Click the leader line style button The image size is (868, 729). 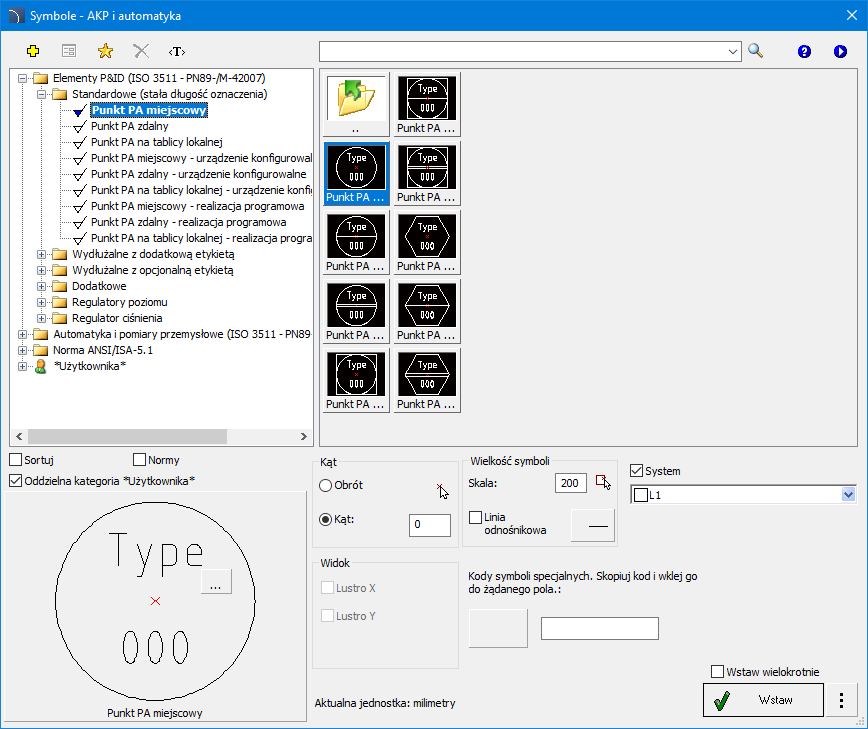(592, 524)
